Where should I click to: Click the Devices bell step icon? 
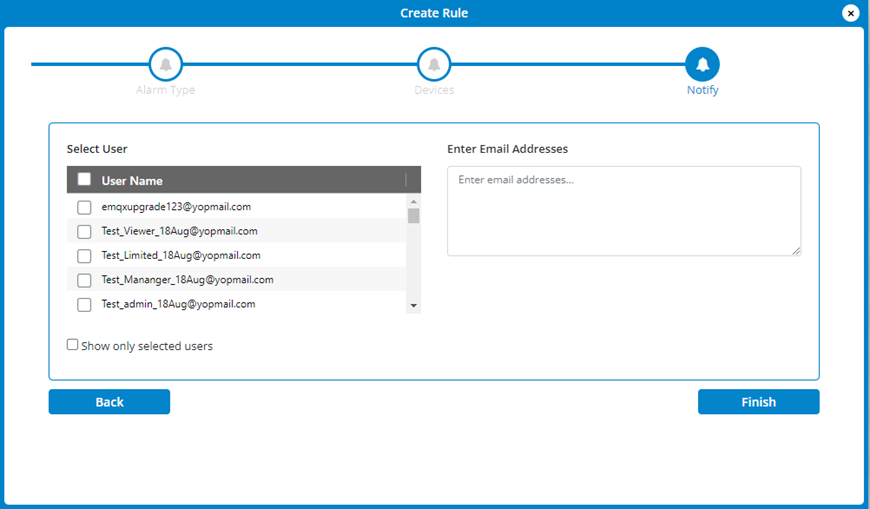point(434,64)
